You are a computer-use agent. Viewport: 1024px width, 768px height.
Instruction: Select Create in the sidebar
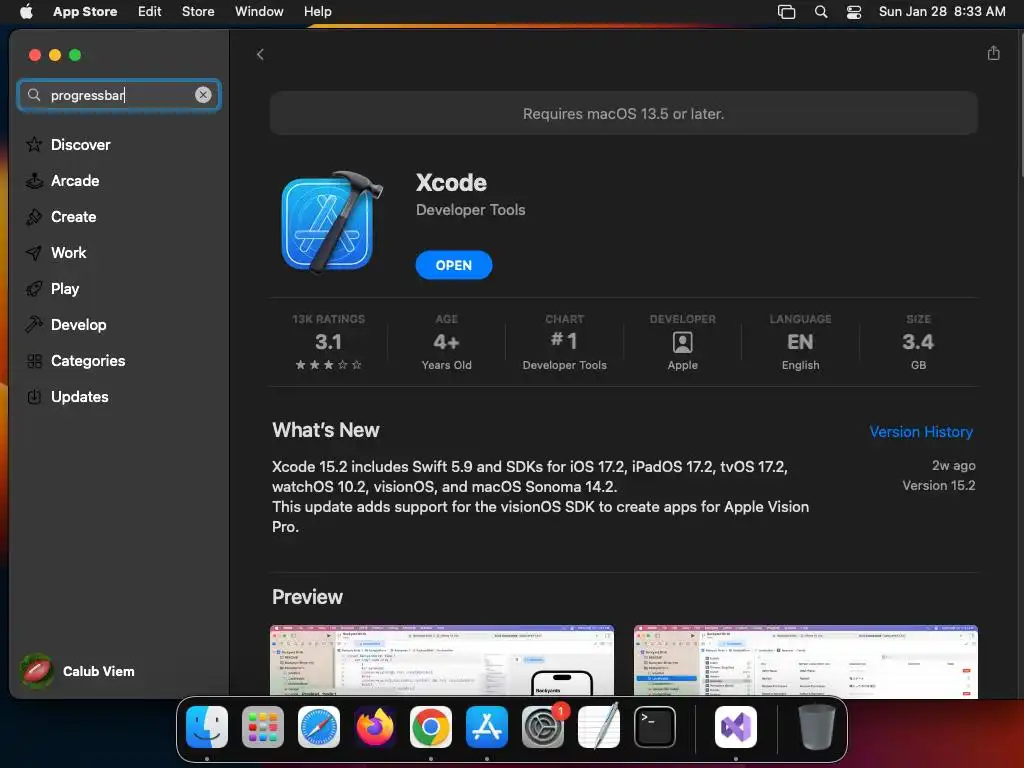coord(73,217)
